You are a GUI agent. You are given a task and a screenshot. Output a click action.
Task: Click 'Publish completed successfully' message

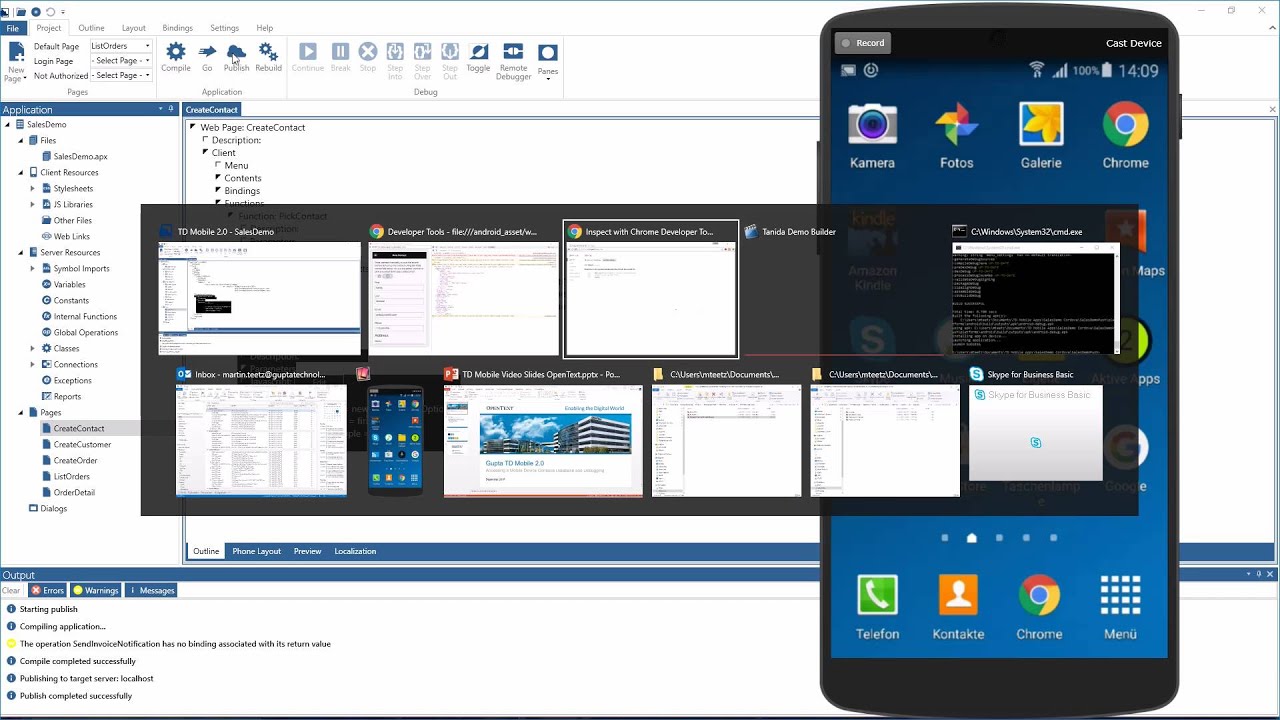76,696
